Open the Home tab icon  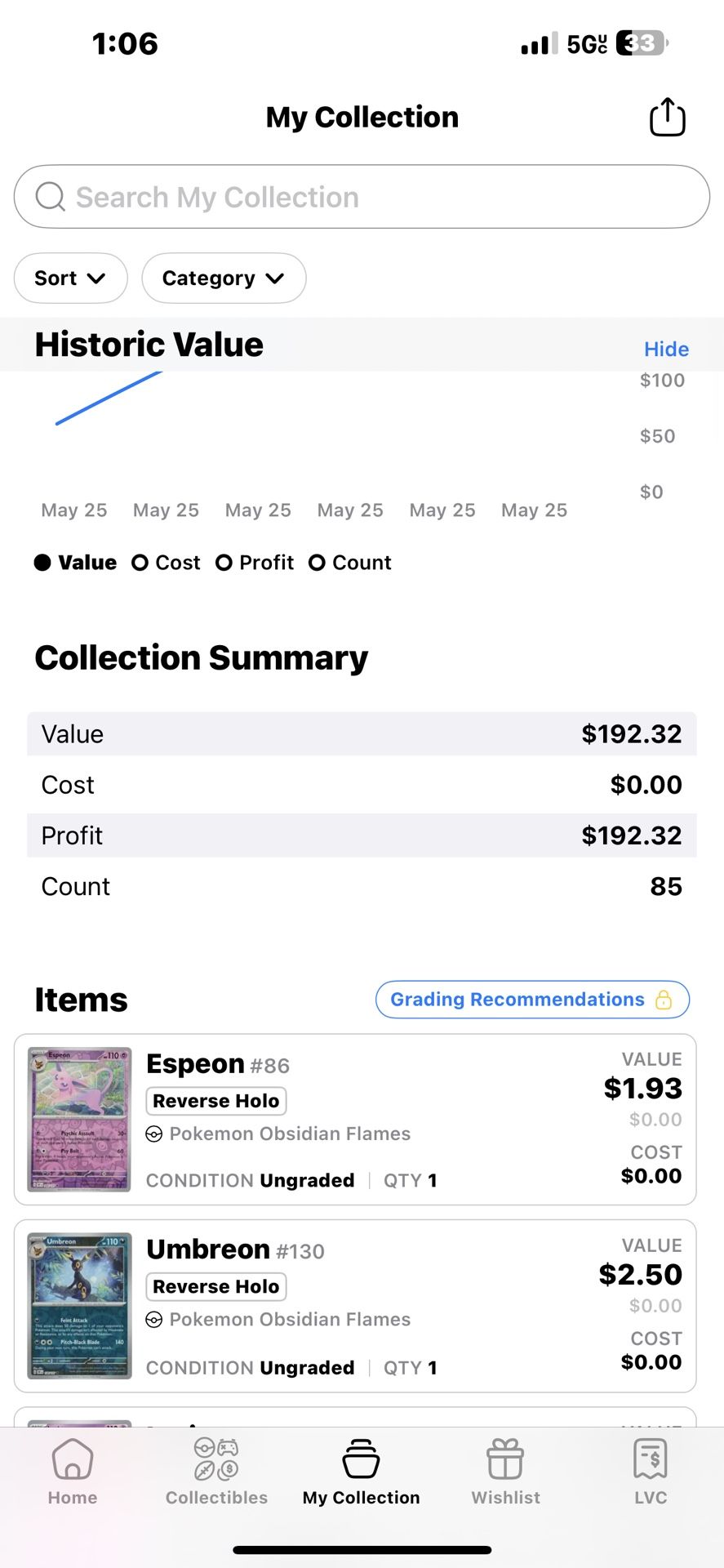(73, 1459)
